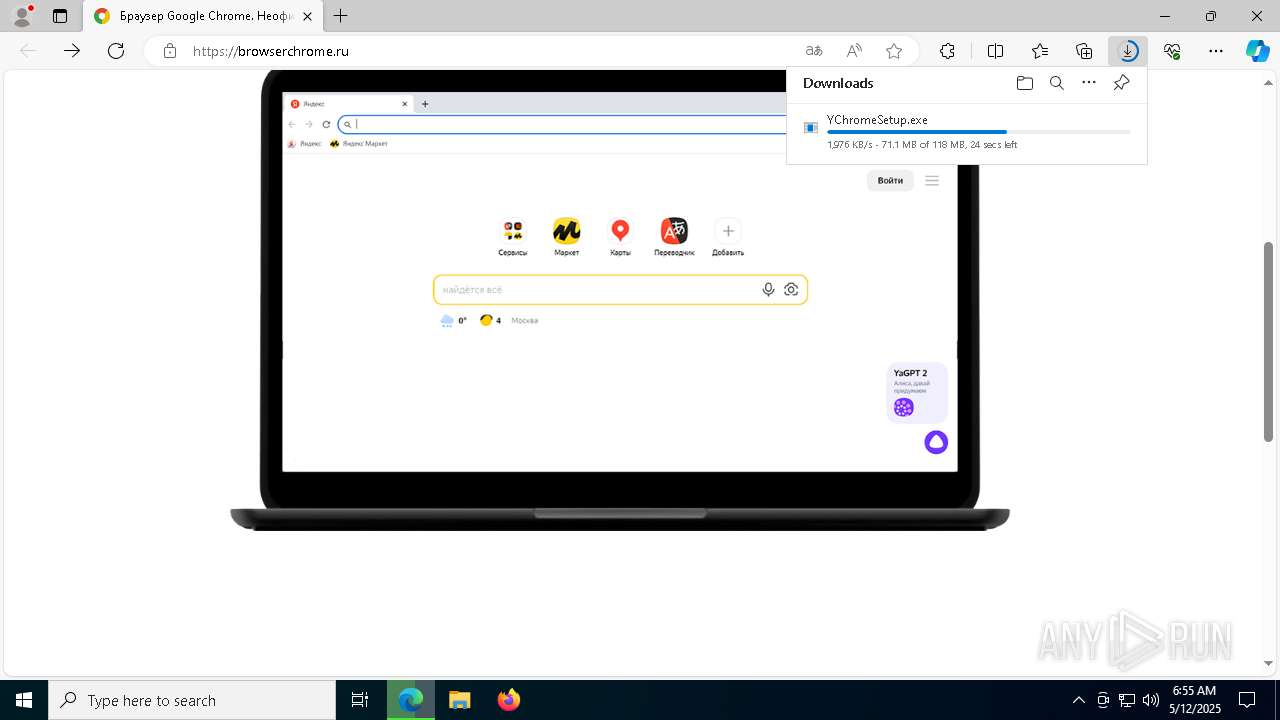The image size is (1280, 720).
Task: Open the tab actions menu icon
Action: point(60,16)
